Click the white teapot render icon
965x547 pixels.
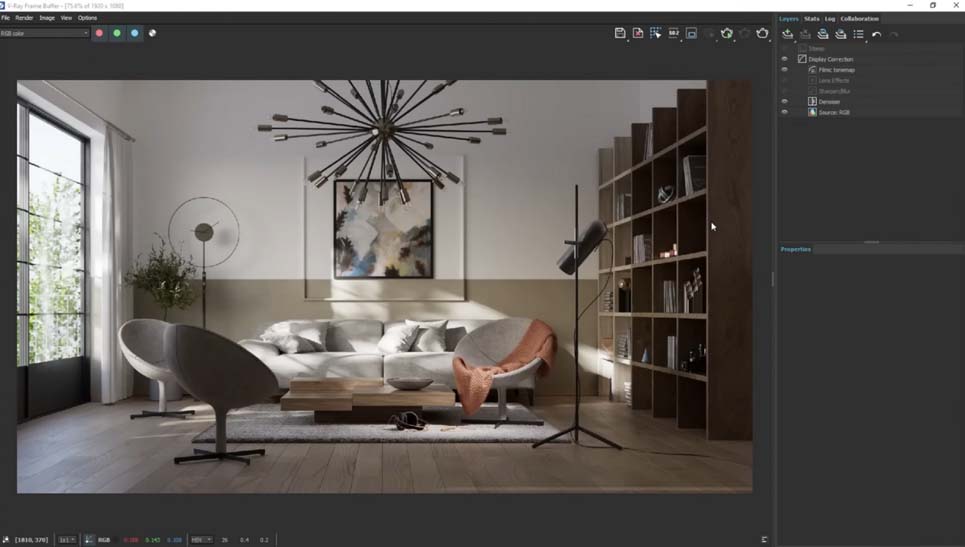pyautogui.click(x=762, y=33)
